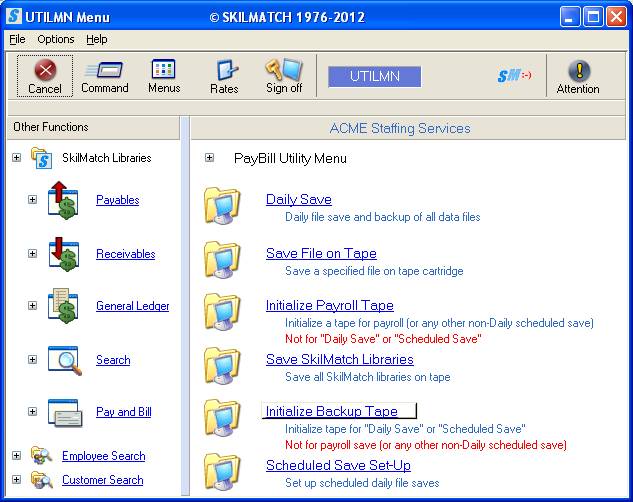Click 'Not for "Daily Save" or "Scheduled Save"' warning
Image resolution: width=633 pixels, height=502 pixels.
(383, 339)
